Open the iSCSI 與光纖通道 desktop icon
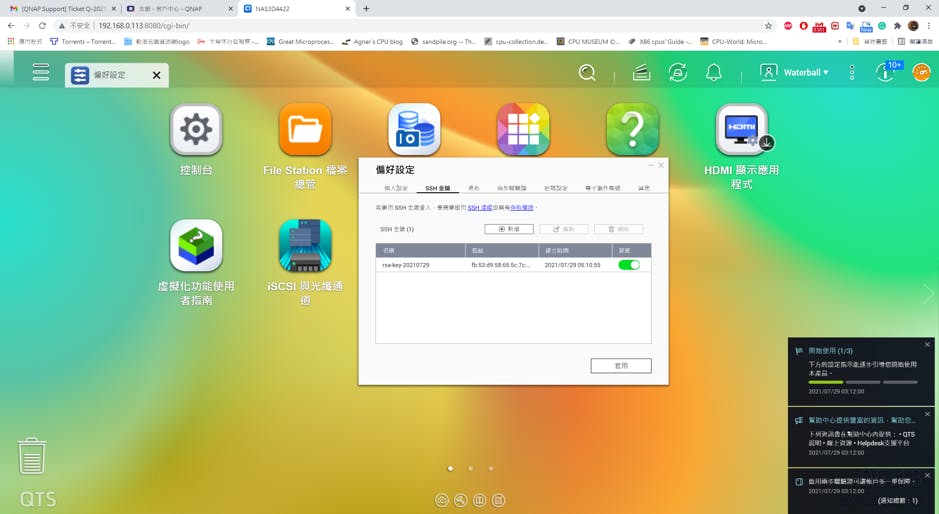The image size is (939, 514). point(305,246)
